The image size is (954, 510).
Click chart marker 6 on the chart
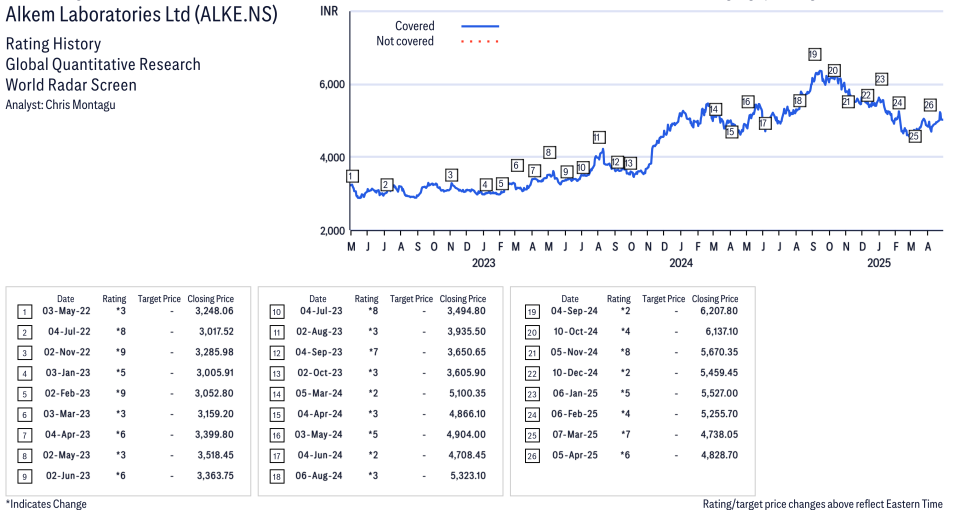[x=517, y=166]
